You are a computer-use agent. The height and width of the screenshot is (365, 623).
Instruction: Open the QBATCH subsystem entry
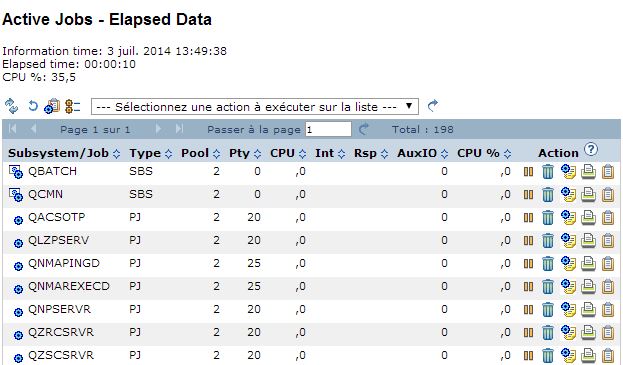pos(52,172)
